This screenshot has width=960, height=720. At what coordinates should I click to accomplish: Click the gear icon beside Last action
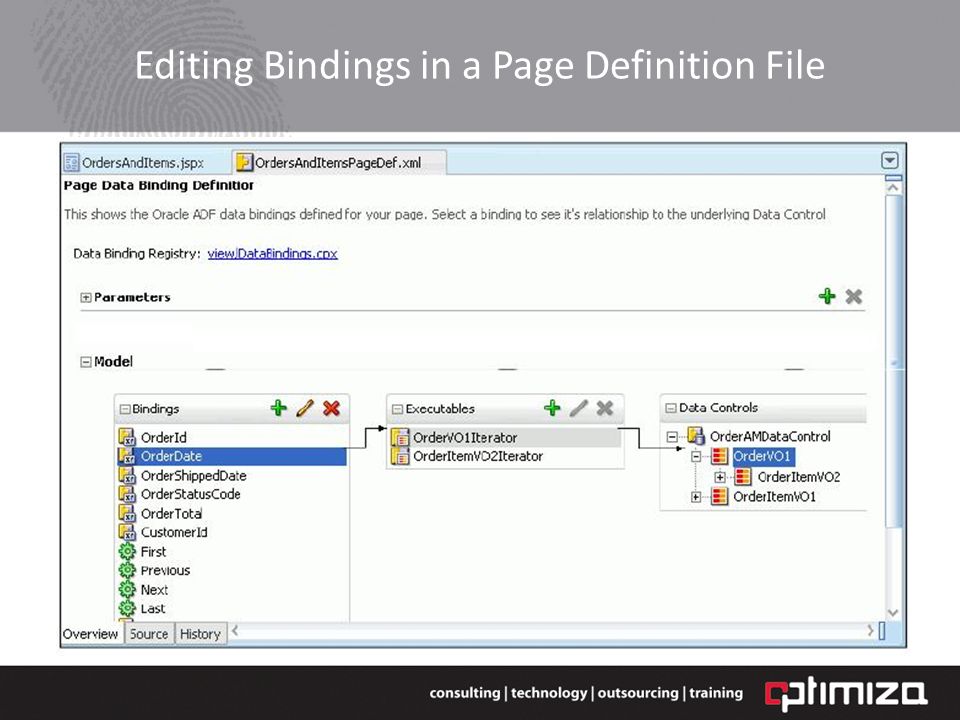coord(127,609)
